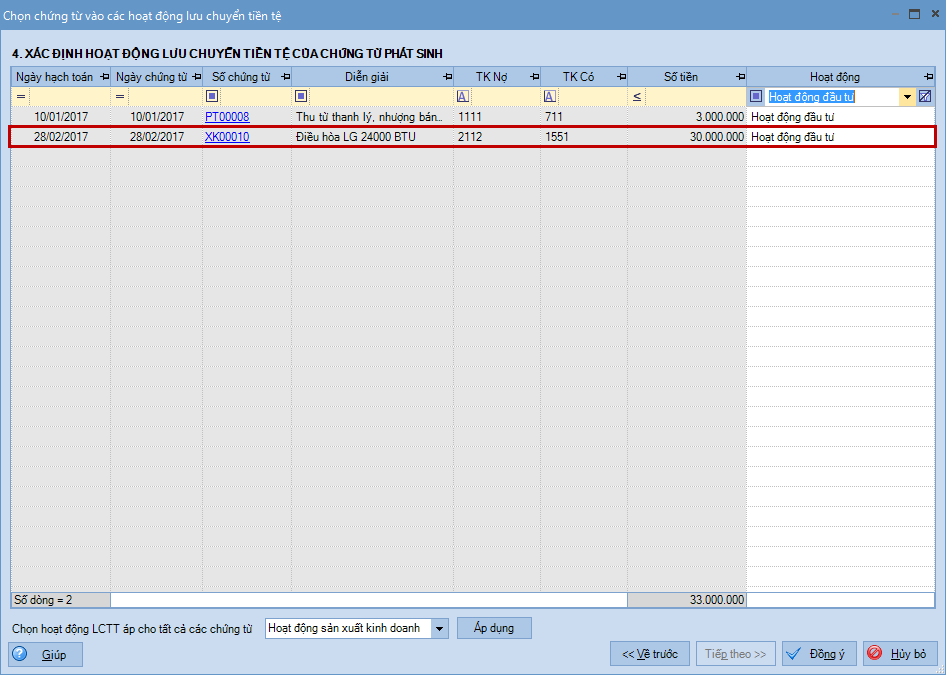Image resolution: width=946 pixels, height=675 pixels.
Task: Go back with the Về trước button
Action: (x=649, y=654)
